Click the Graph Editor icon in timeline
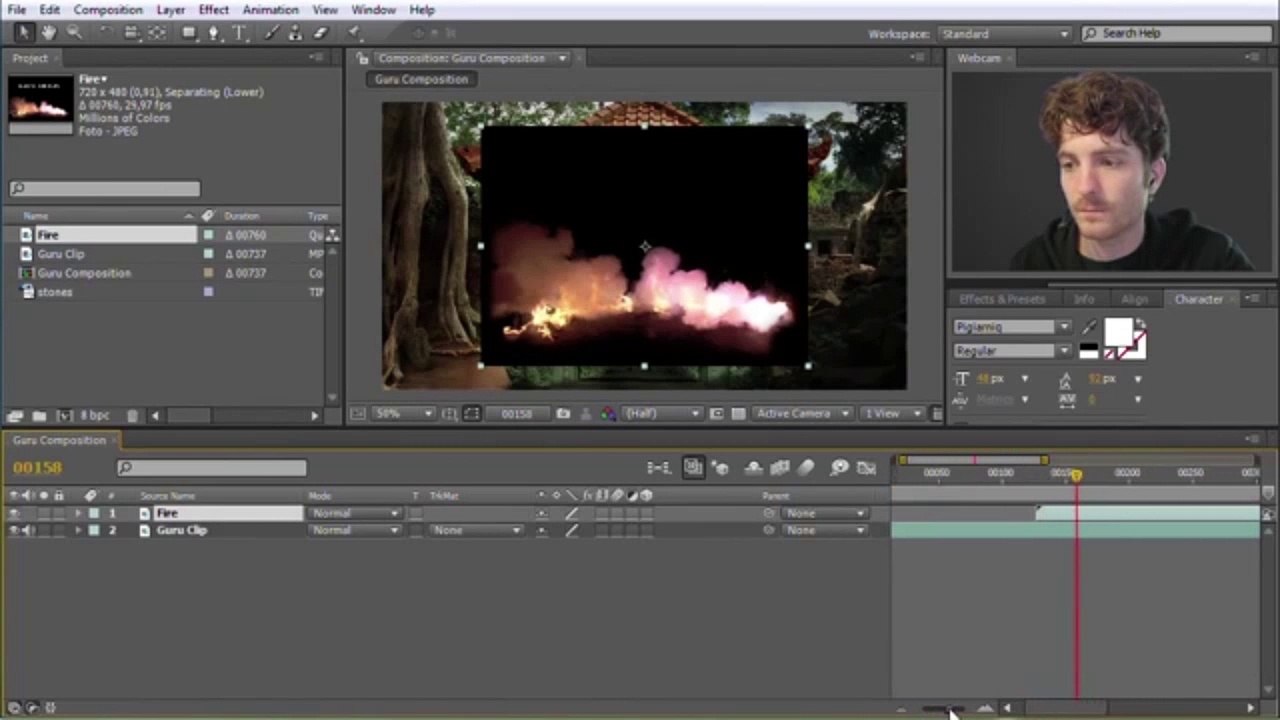1280x720 pixels. pyautogui.click(x=867, y=467)
